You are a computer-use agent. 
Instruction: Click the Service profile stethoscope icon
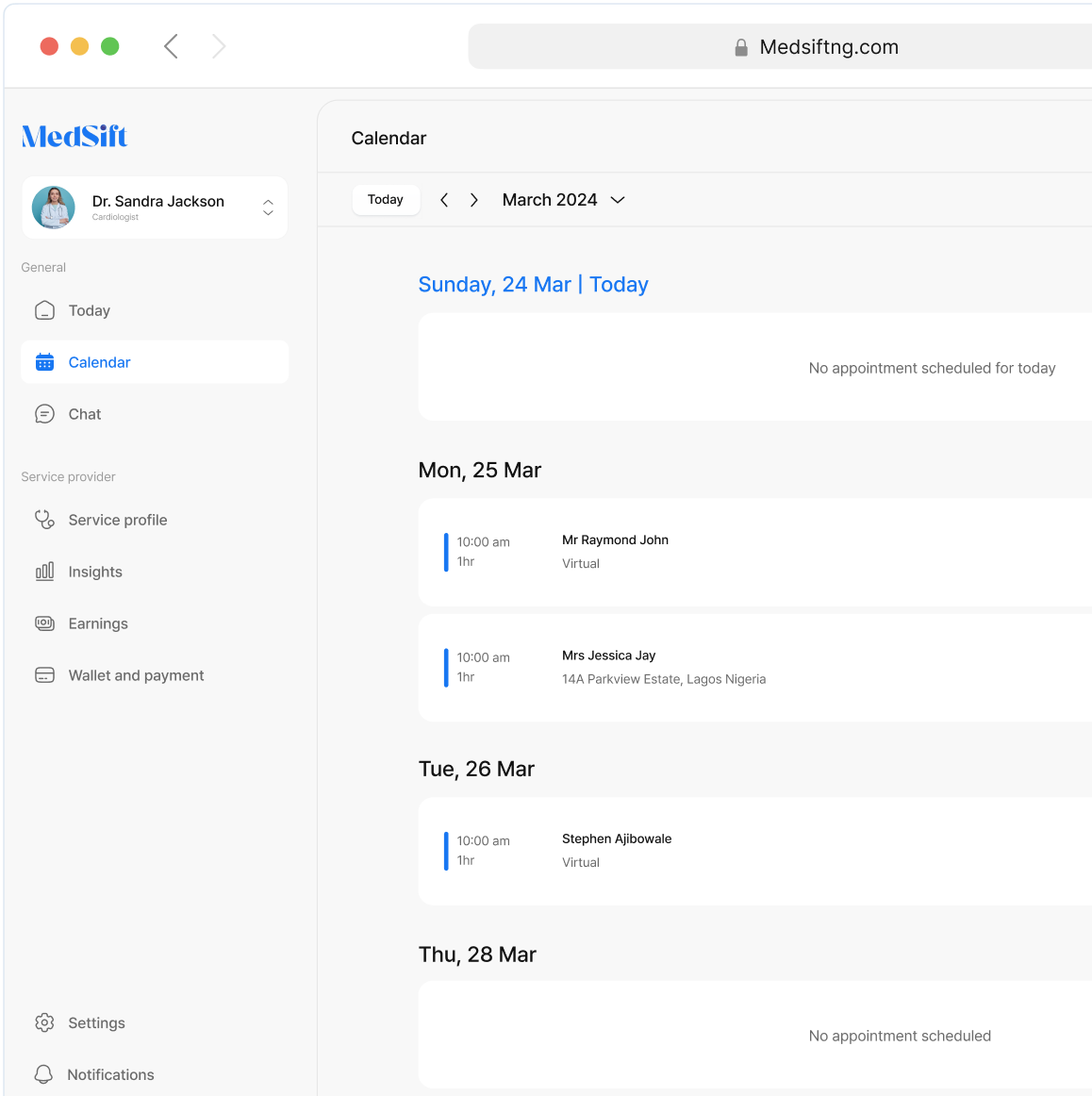point(44,519)
